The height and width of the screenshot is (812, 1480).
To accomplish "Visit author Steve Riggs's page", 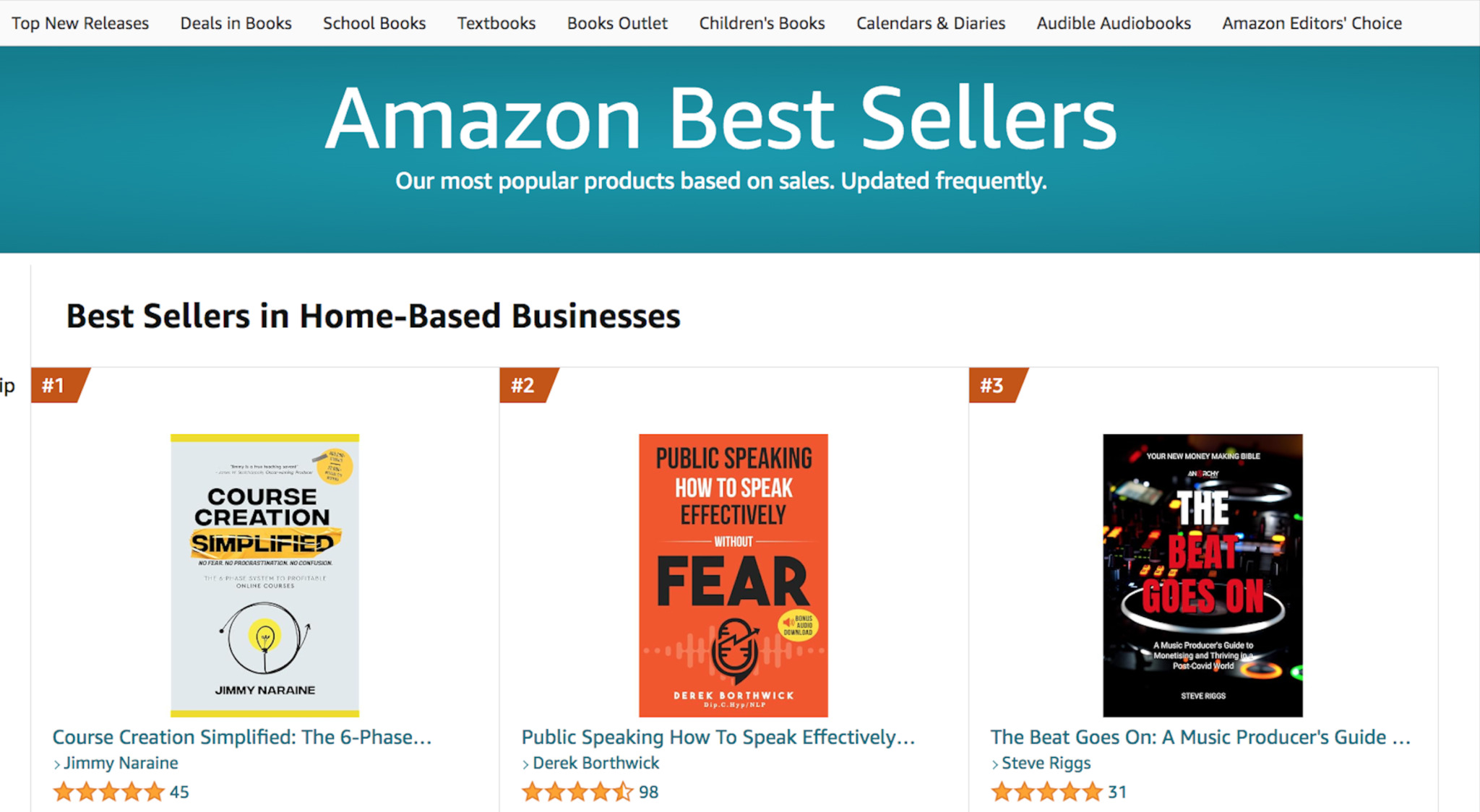I will coord(1046,763).
